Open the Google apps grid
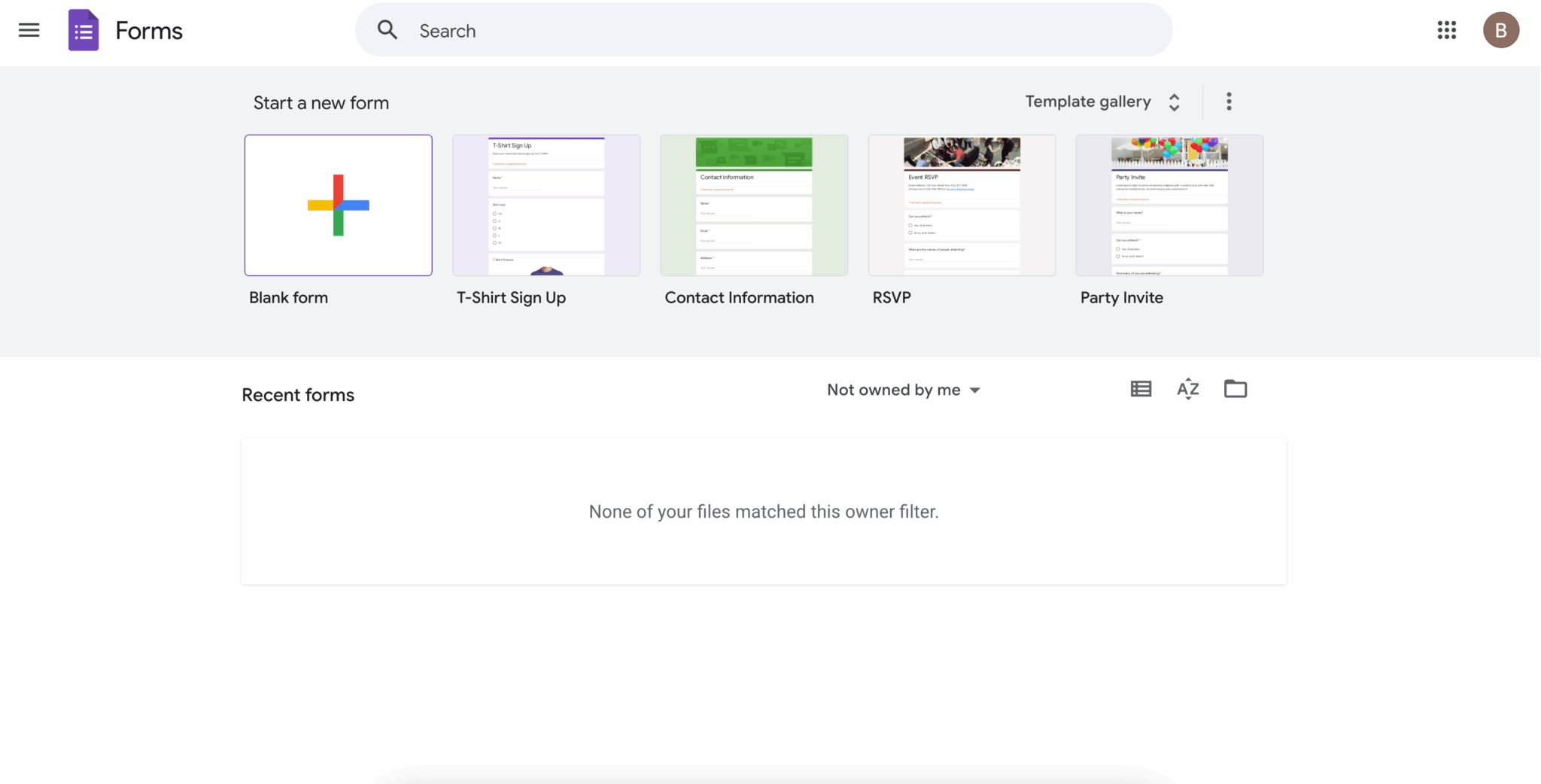This screenshot has width=1541, height=784. [x=1446, y=30]
